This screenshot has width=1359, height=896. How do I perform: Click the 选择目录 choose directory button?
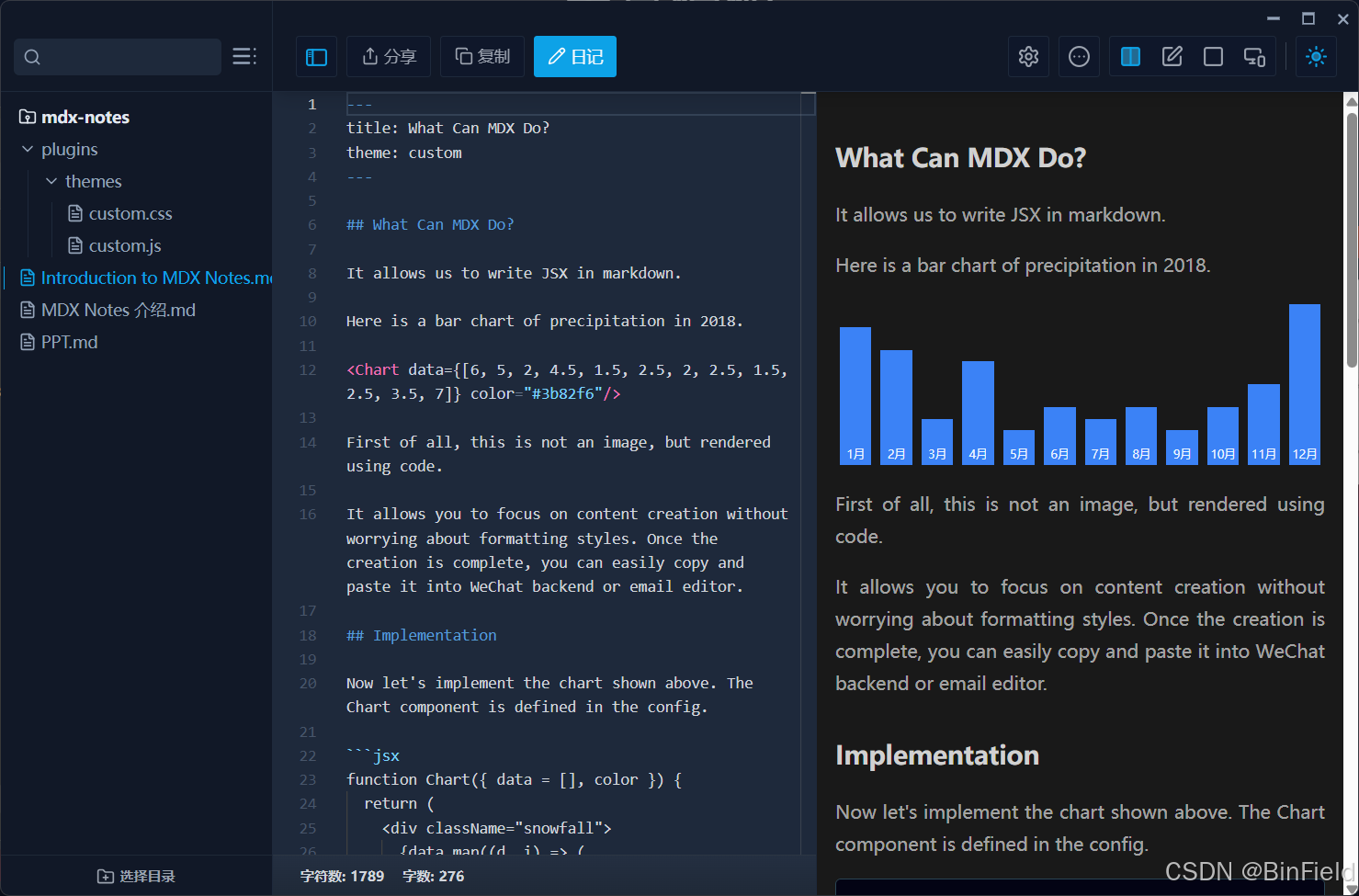tap(136, 876)
